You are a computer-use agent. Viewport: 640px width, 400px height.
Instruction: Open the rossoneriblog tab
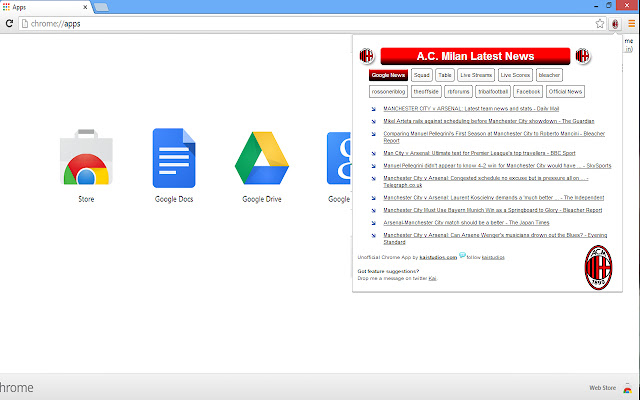(x=388, y=91)
